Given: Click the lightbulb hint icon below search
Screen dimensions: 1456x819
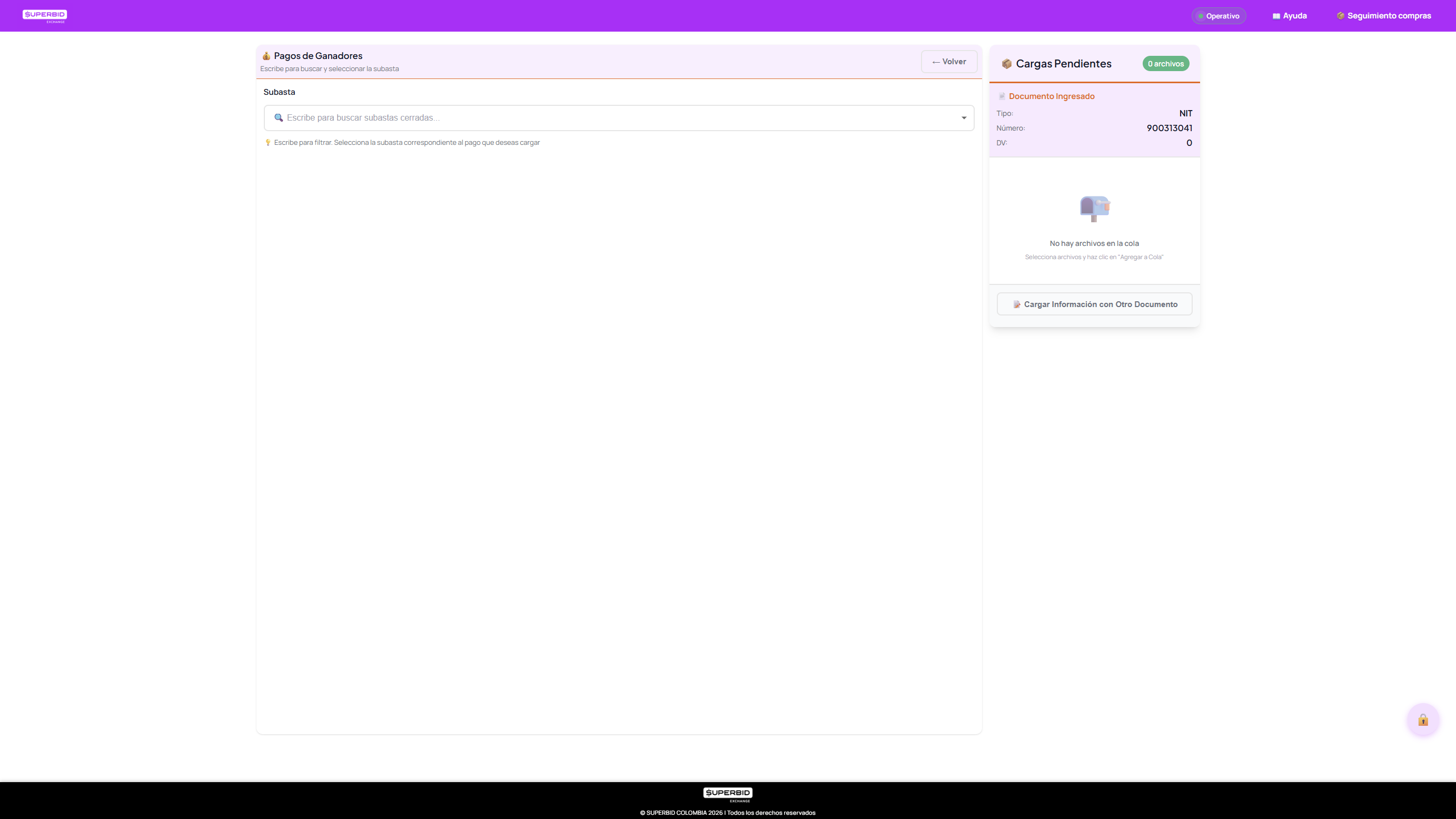Looking at the screenshot, I should point(268,142).
